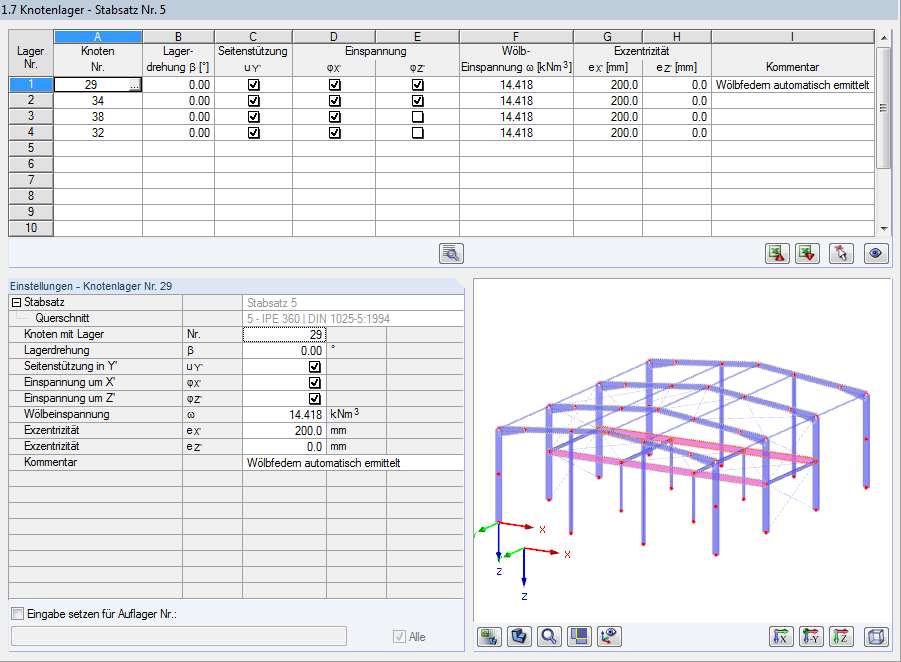The width and height of the screenshot is (901, 662).
Task: Click Lagerdrehung 0.00 cell in row 1
Action: (178, 85)
